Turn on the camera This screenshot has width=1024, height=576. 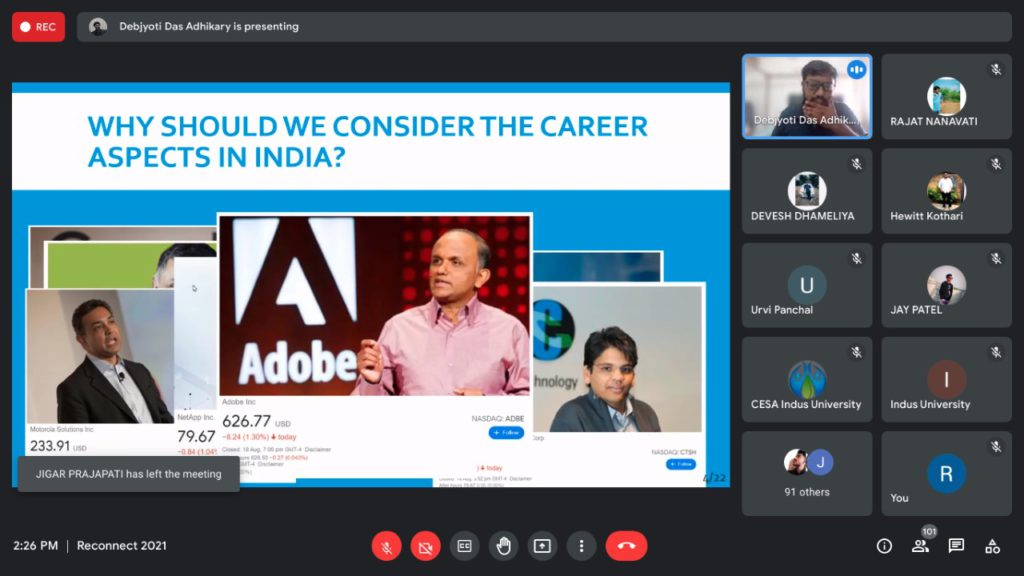(x=426, y=546)
